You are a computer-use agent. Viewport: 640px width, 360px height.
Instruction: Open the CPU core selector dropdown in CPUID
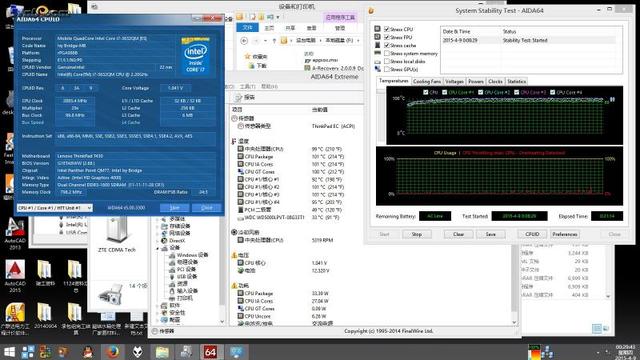point(55,208)
